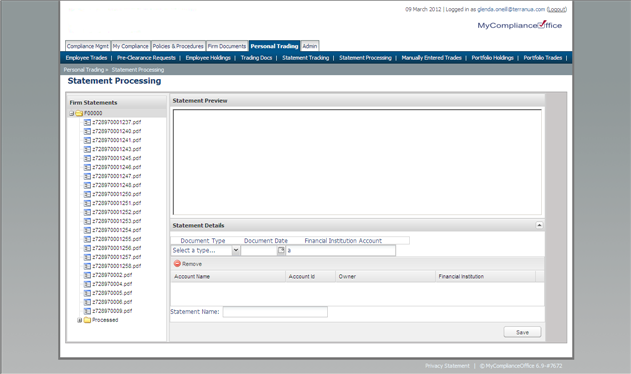Screen dimensions: 631x374
Task: Select file z728970005.pdf in the tree
Action: point(112,293)
